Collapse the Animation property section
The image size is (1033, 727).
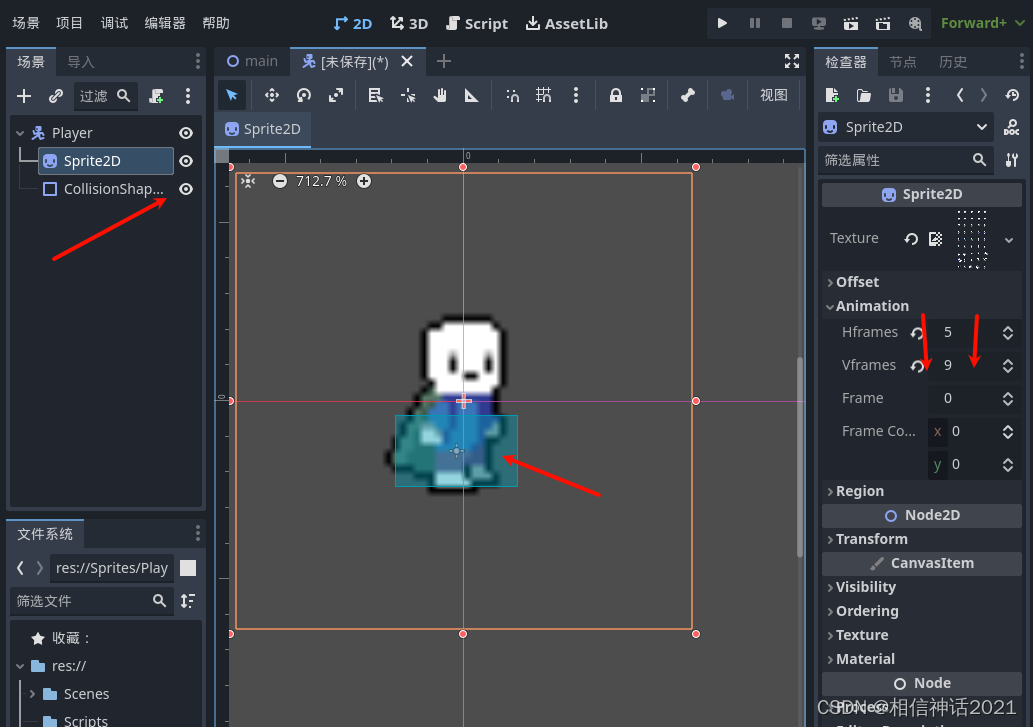point(922,306)
